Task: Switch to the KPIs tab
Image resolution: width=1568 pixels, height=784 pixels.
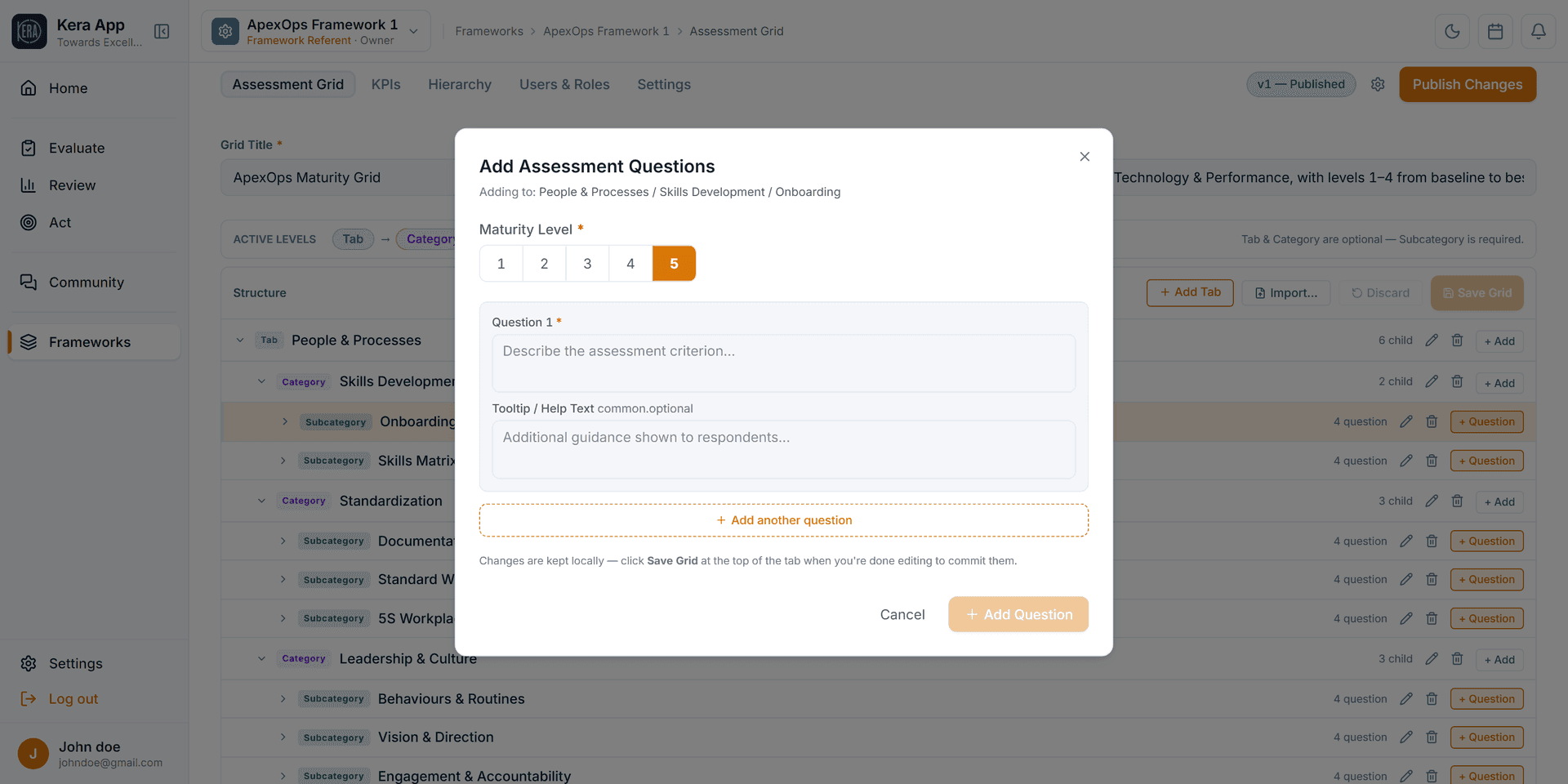Action: (x=385, y=84)
